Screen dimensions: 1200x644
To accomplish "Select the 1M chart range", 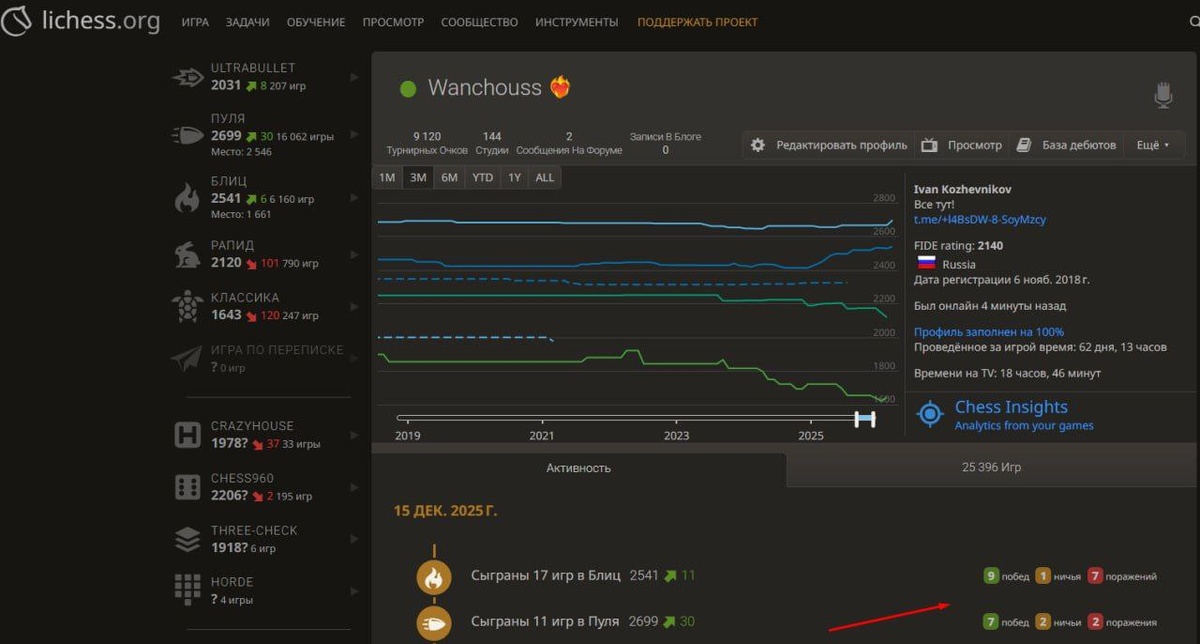I will (x=387, y=177).
